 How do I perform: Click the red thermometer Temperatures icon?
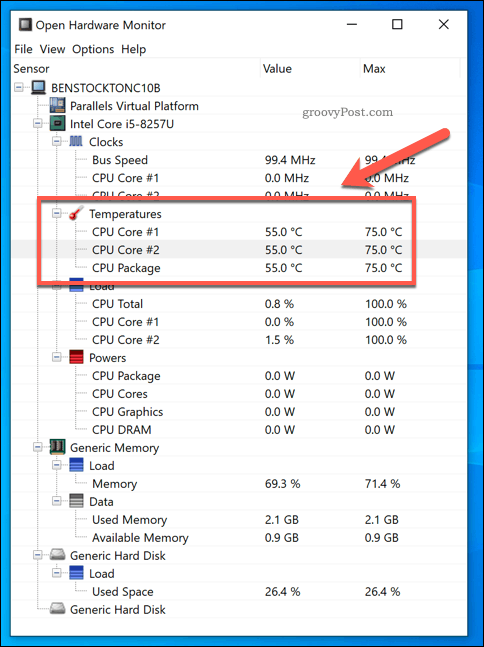(x=76, y=213)
